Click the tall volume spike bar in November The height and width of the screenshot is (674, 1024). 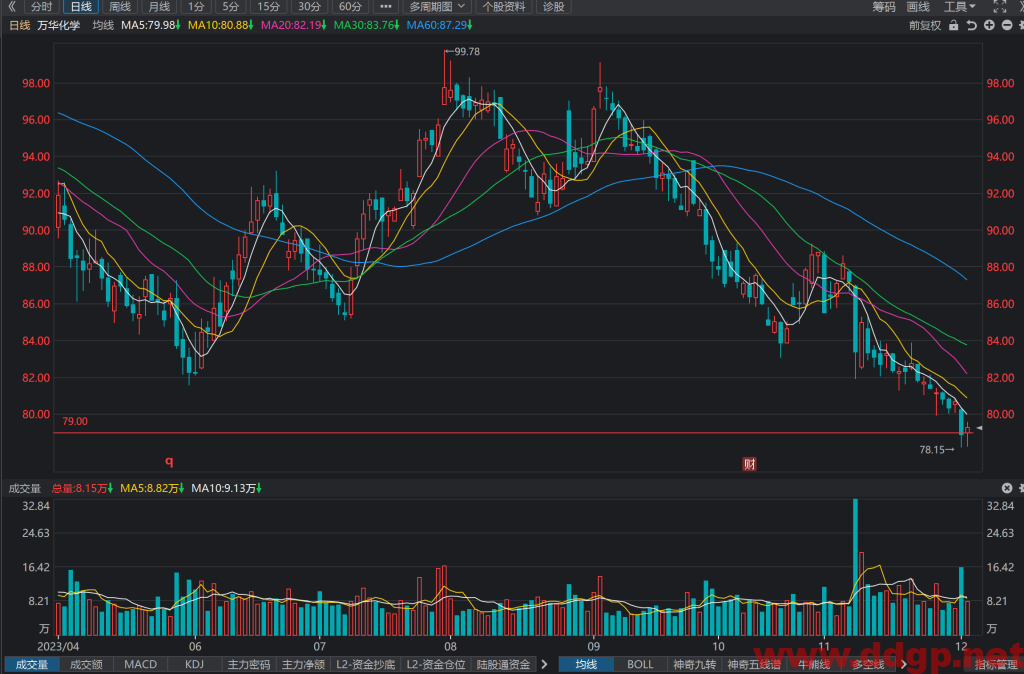click(855, 567)
